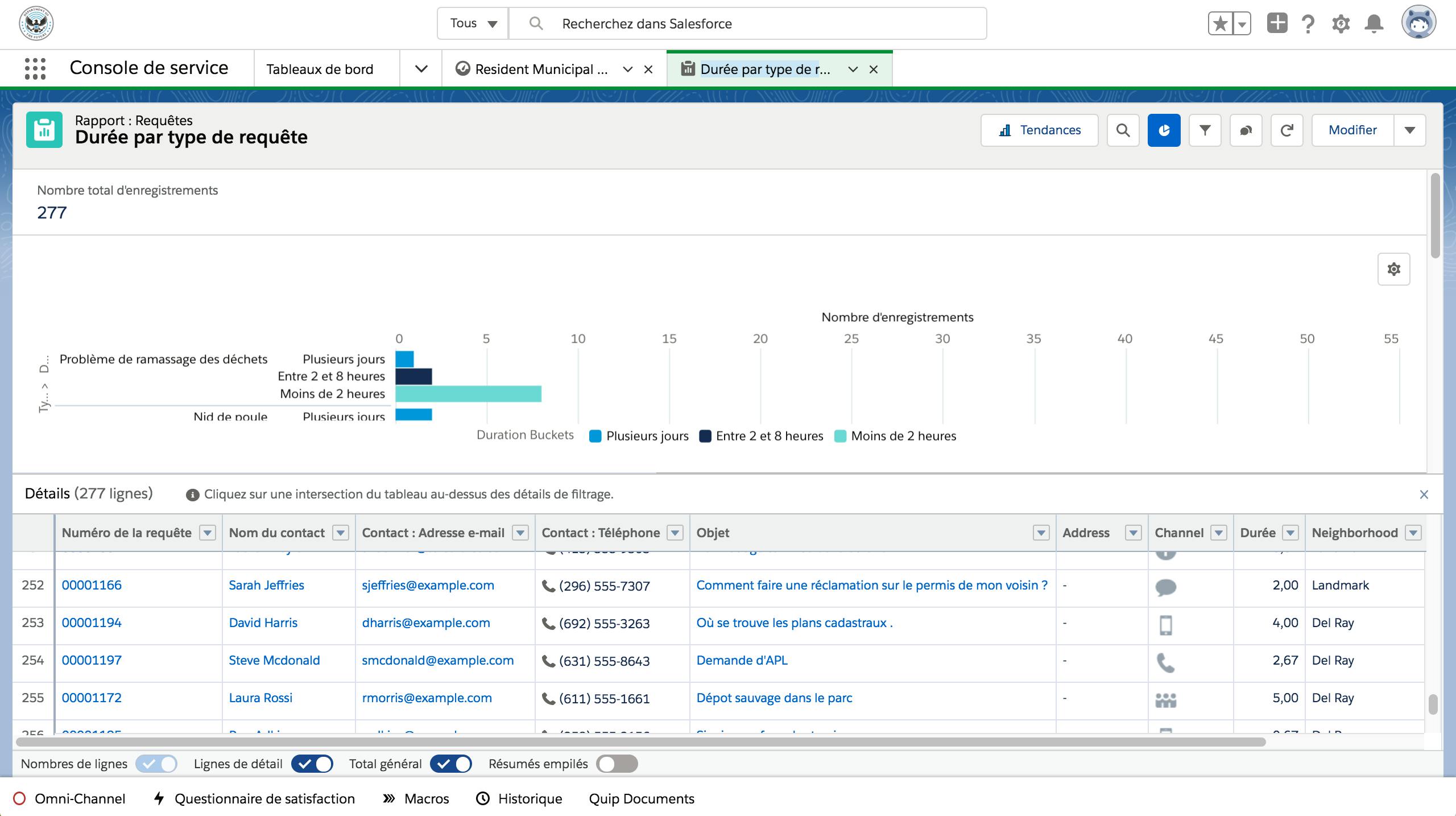Click the settings gear icon in chart
This screenshot has width=1456, height=816.
(x=1394, y=269)
